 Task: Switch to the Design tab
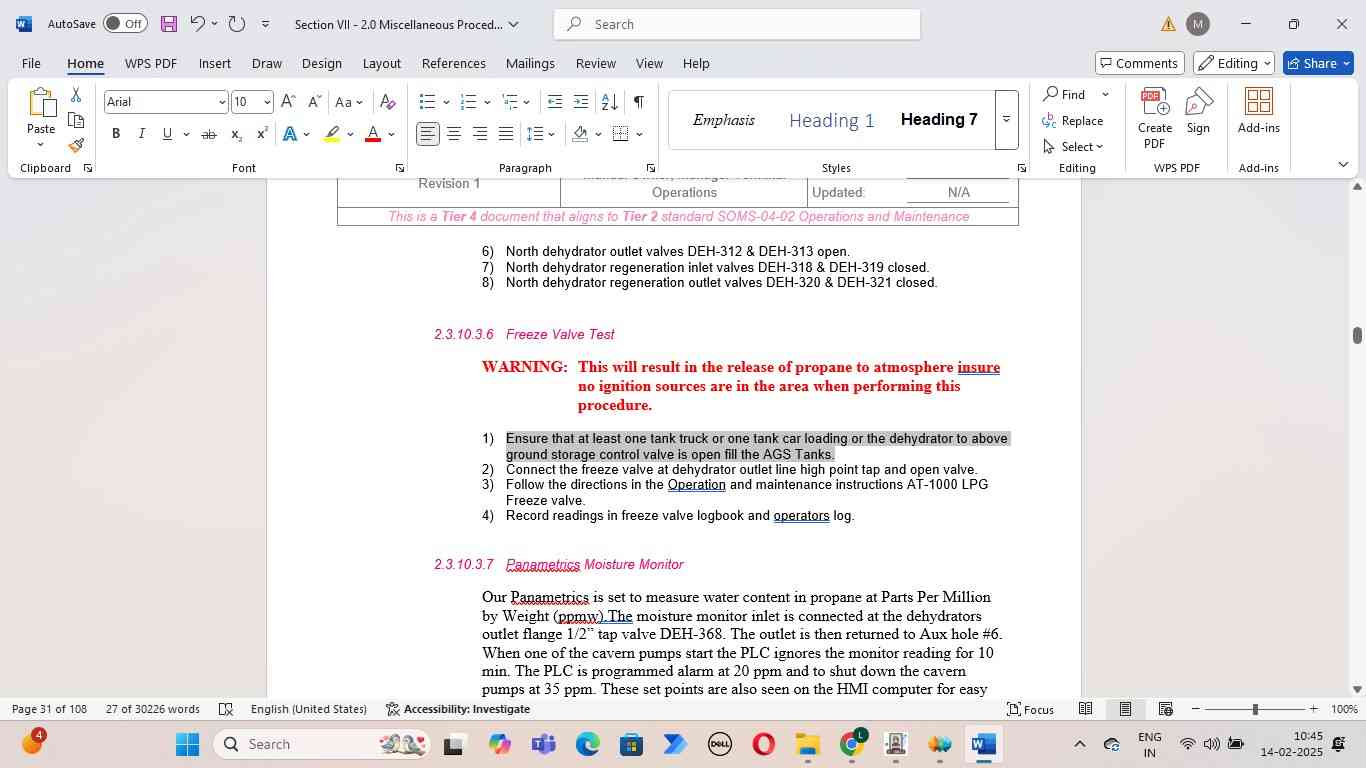tap(322, 63)
